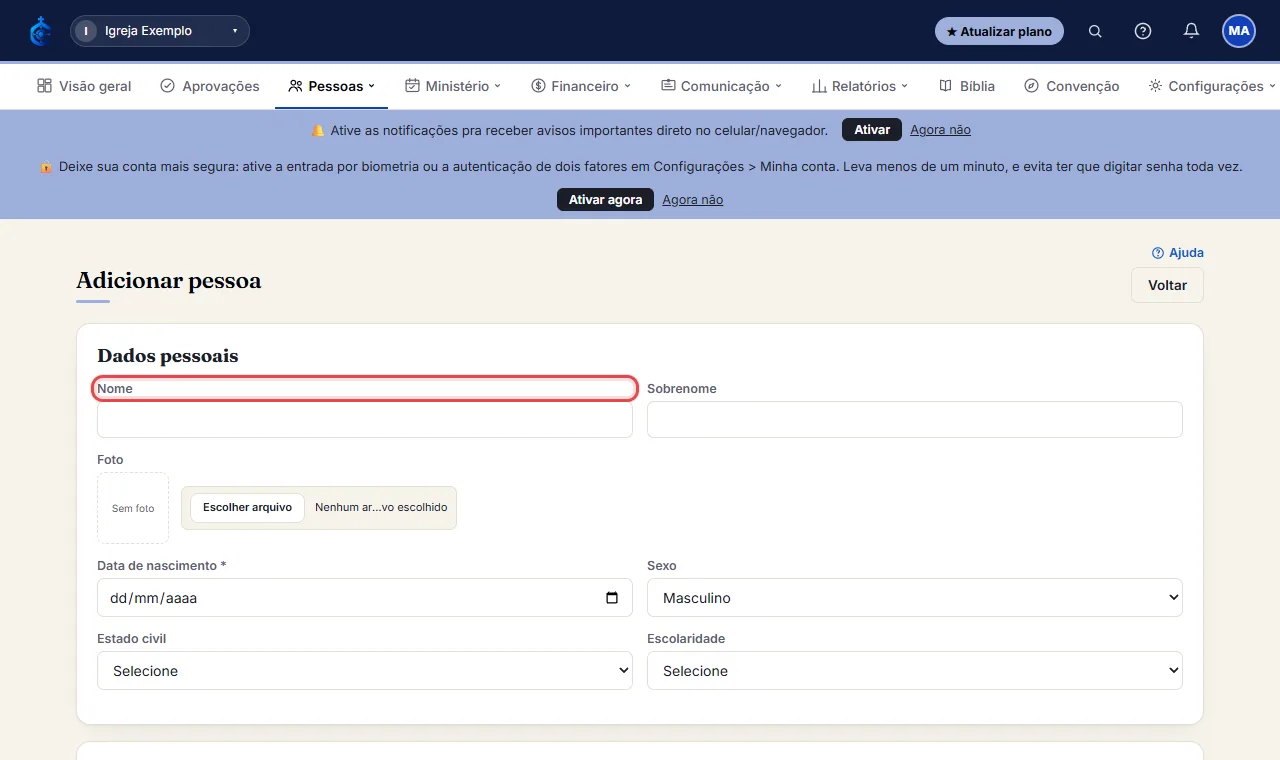Expand the Financeiro menu

click(581, 86)
